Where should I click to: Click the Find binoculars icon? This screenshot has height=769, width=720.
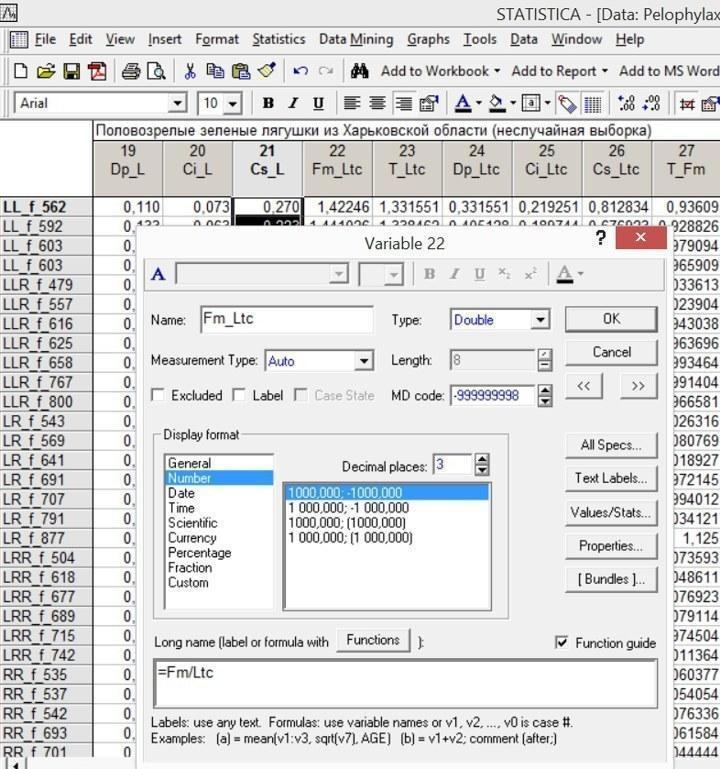[360, 72]
